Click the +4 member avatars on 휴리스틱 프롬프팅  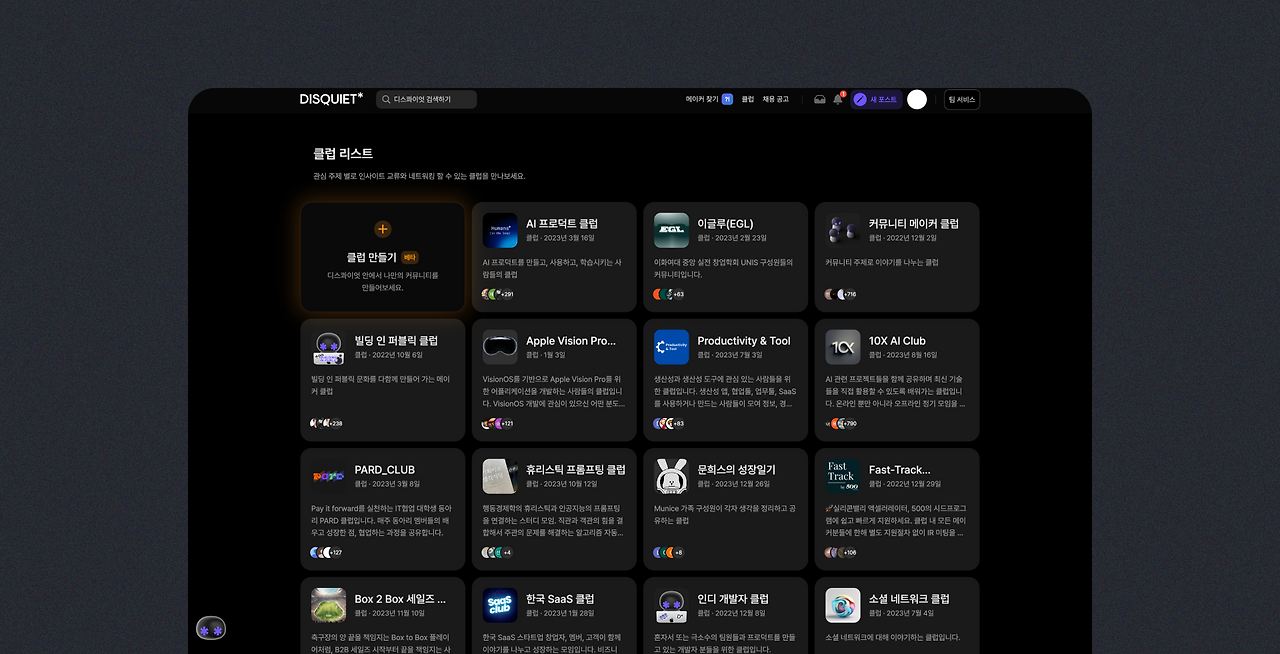(x=497, y=552)
